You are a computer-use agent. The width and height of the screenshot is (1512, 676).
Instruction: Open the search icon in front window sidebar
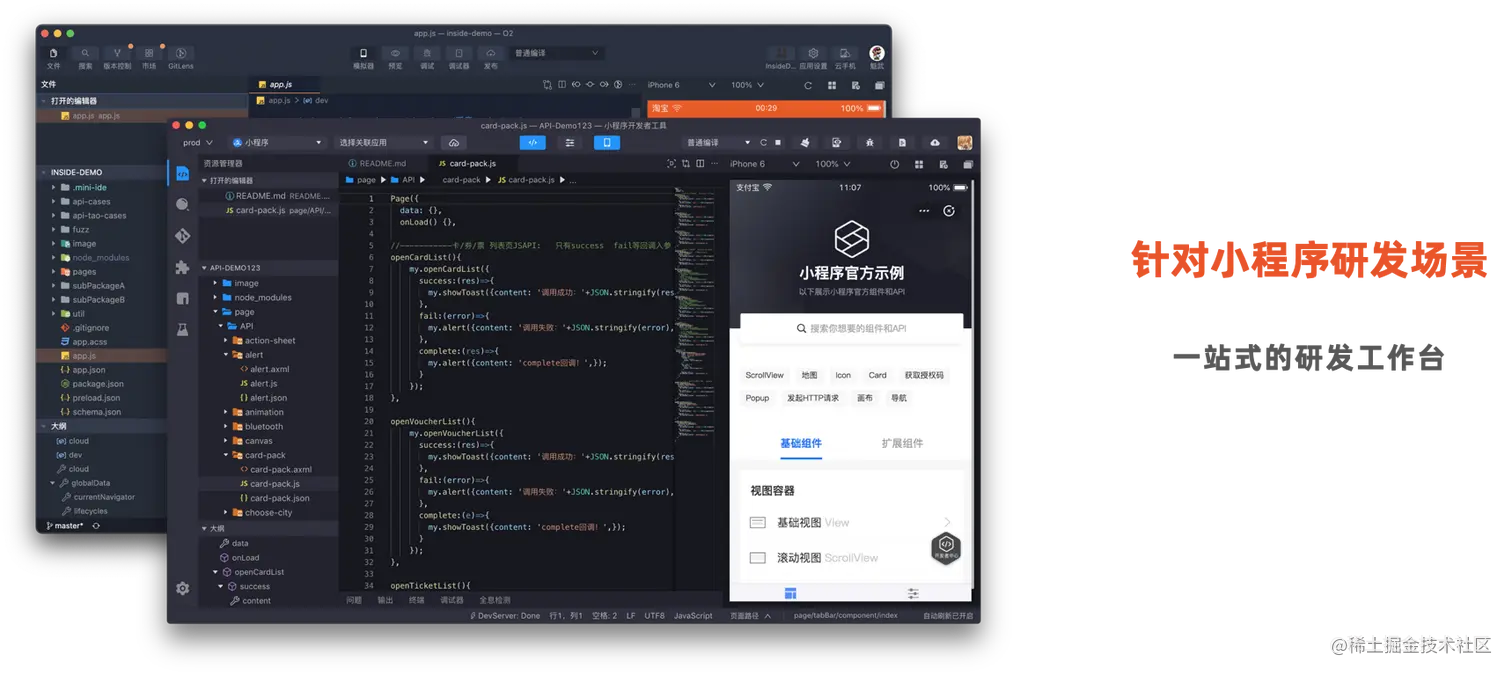tap(182, 204)
